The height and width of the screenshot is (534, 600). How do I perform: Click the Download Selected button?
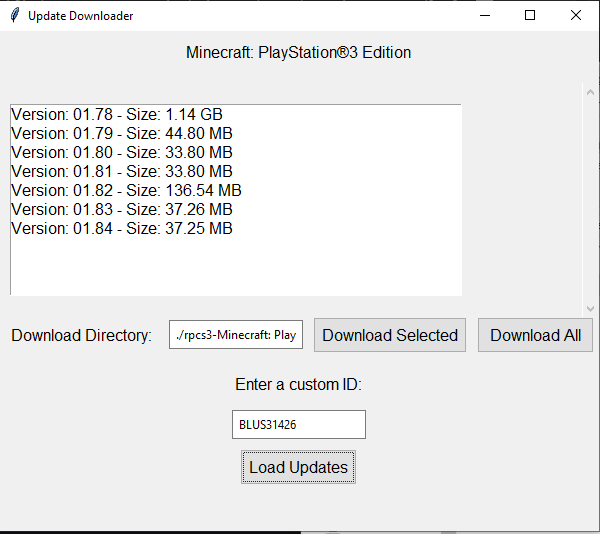(x=390, y=335)
